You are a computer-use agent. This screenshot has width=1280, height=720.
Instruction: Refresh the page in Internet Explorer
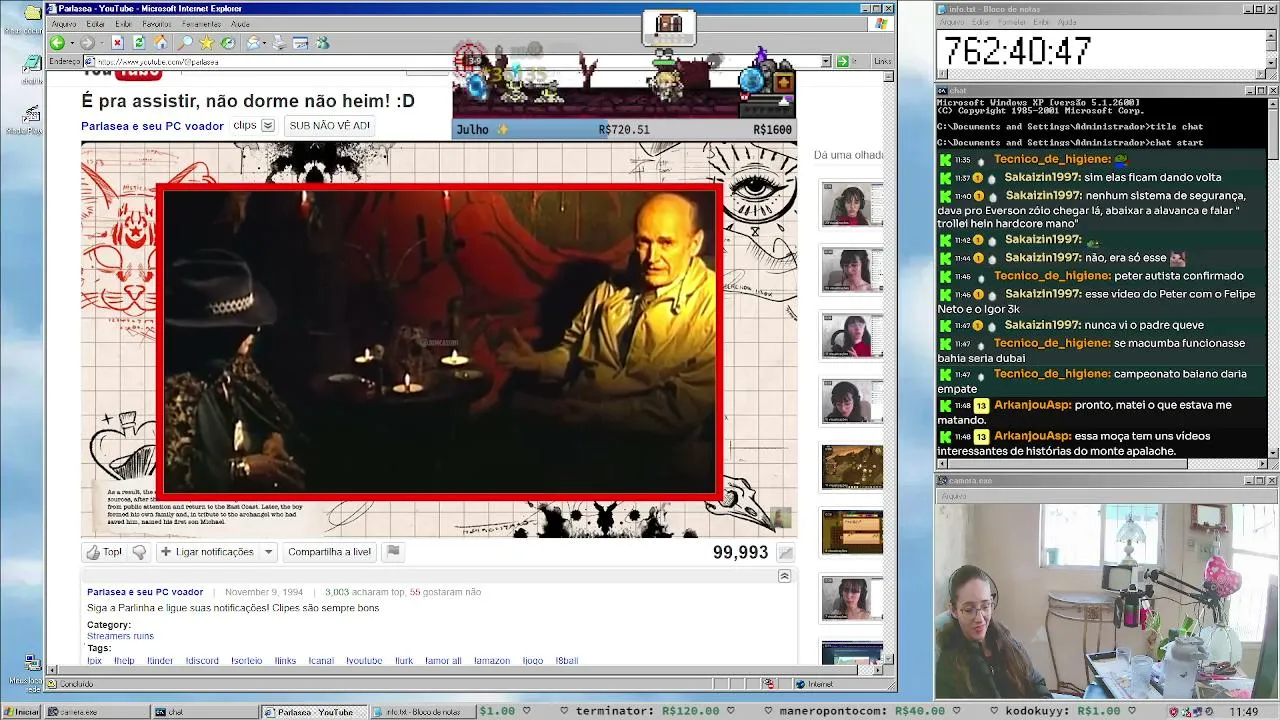coord(139,43)
